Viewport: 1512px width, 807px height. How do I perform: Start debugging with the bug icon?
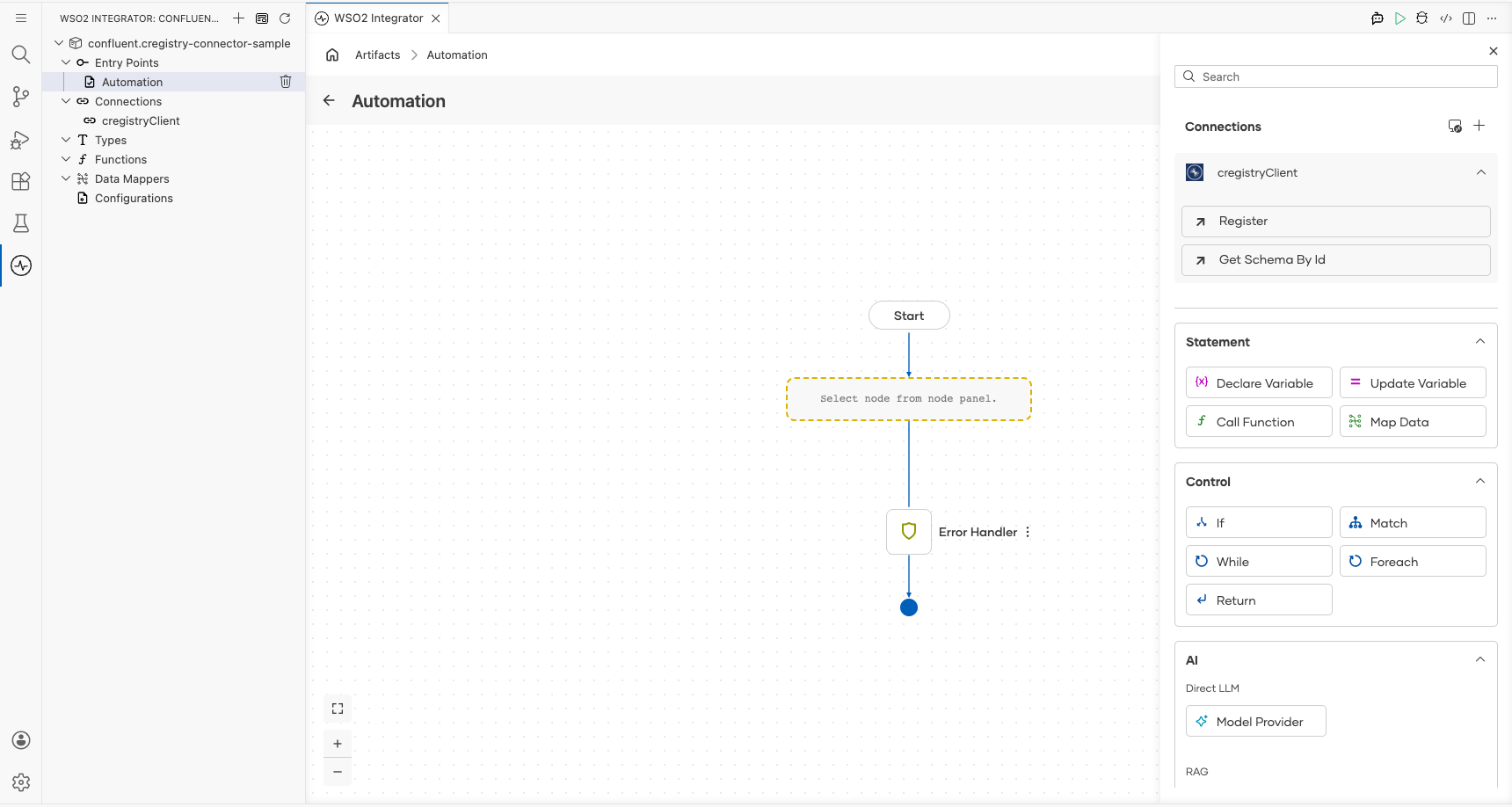pos(1422,18)
